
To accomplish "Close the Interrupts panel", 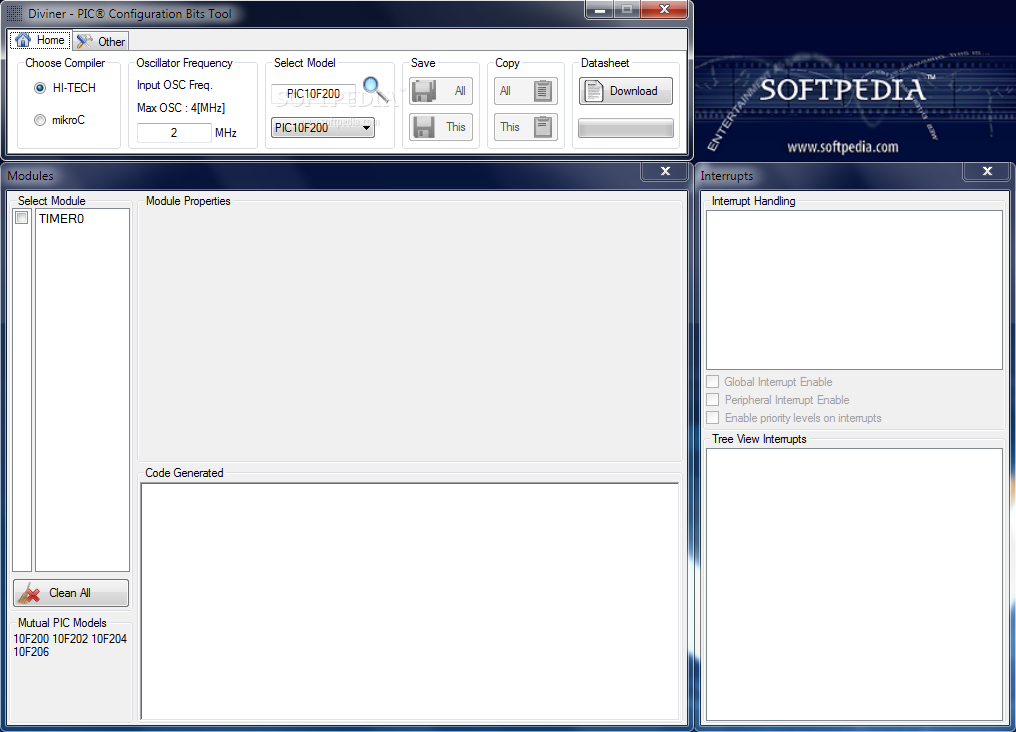I will click(x=987, y=171).
